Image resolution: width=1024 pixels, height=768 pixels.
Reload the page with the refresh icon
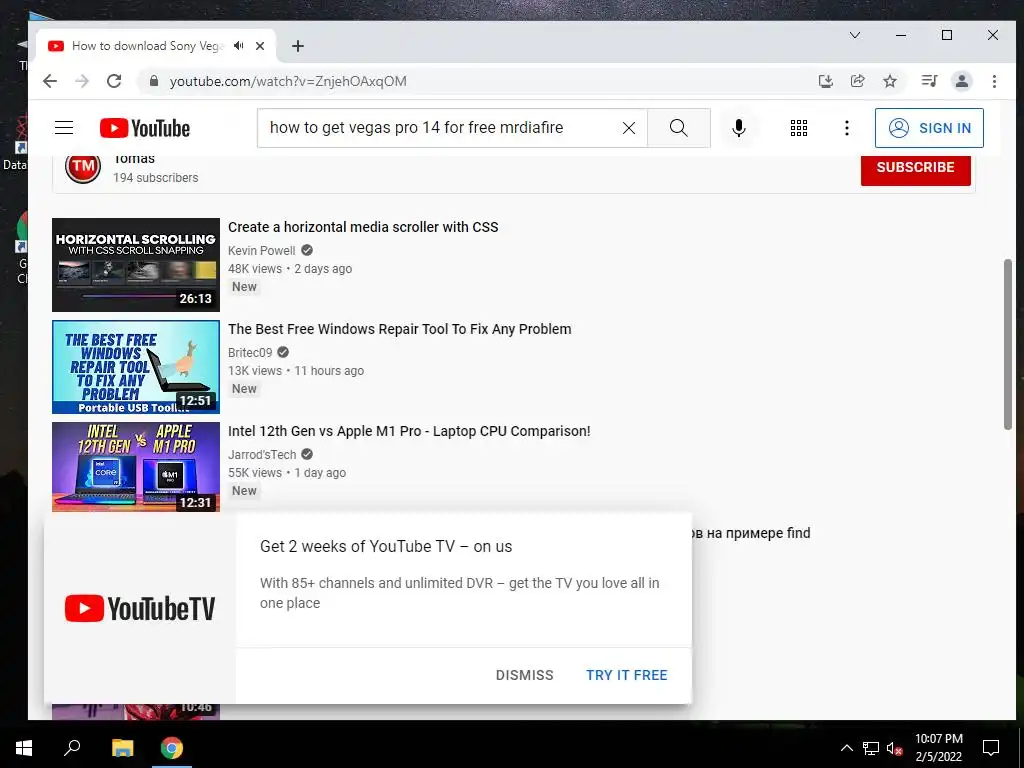coord(114,81)
